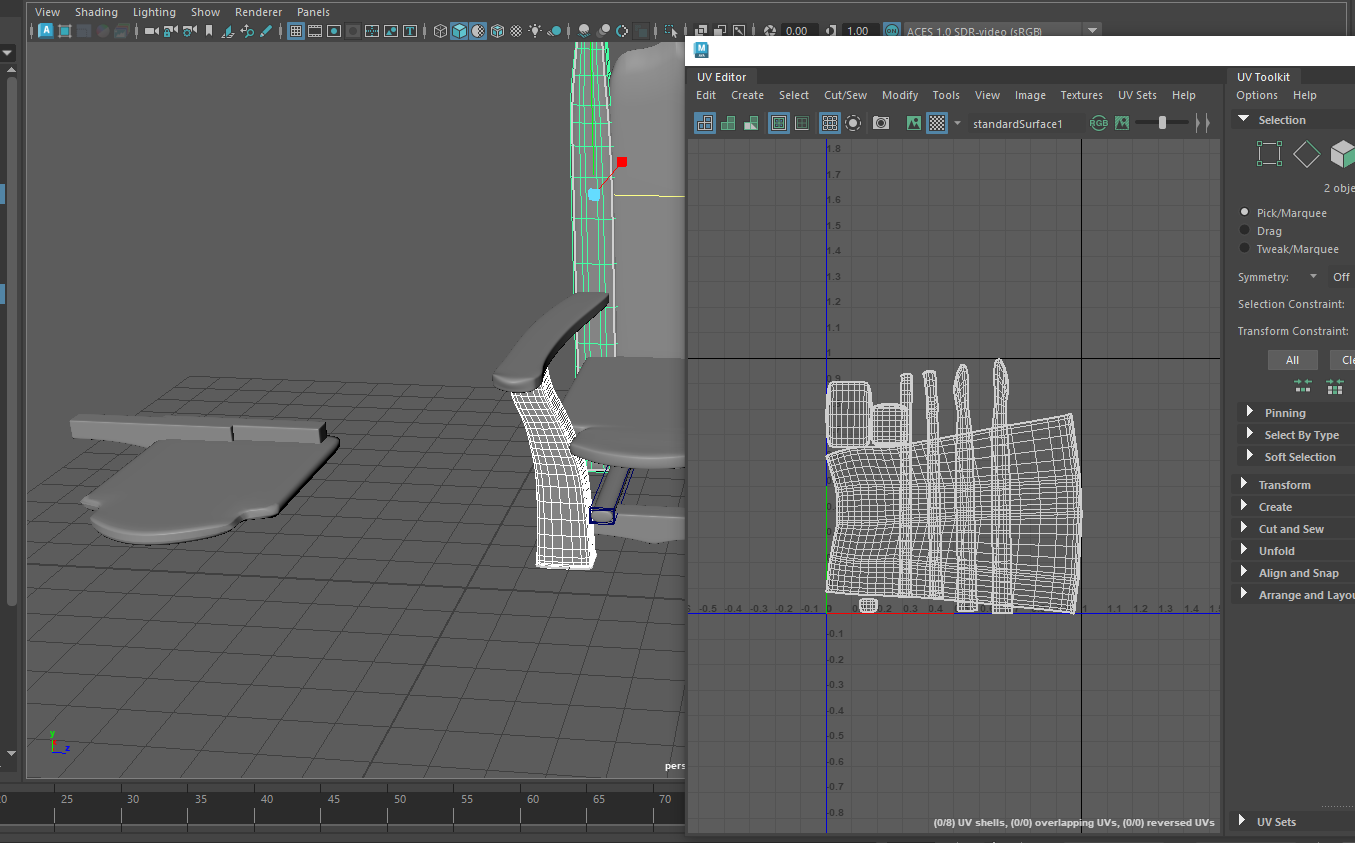
Task: Select the Pick/Marquee radio option
Action: tap(1245, 212)
